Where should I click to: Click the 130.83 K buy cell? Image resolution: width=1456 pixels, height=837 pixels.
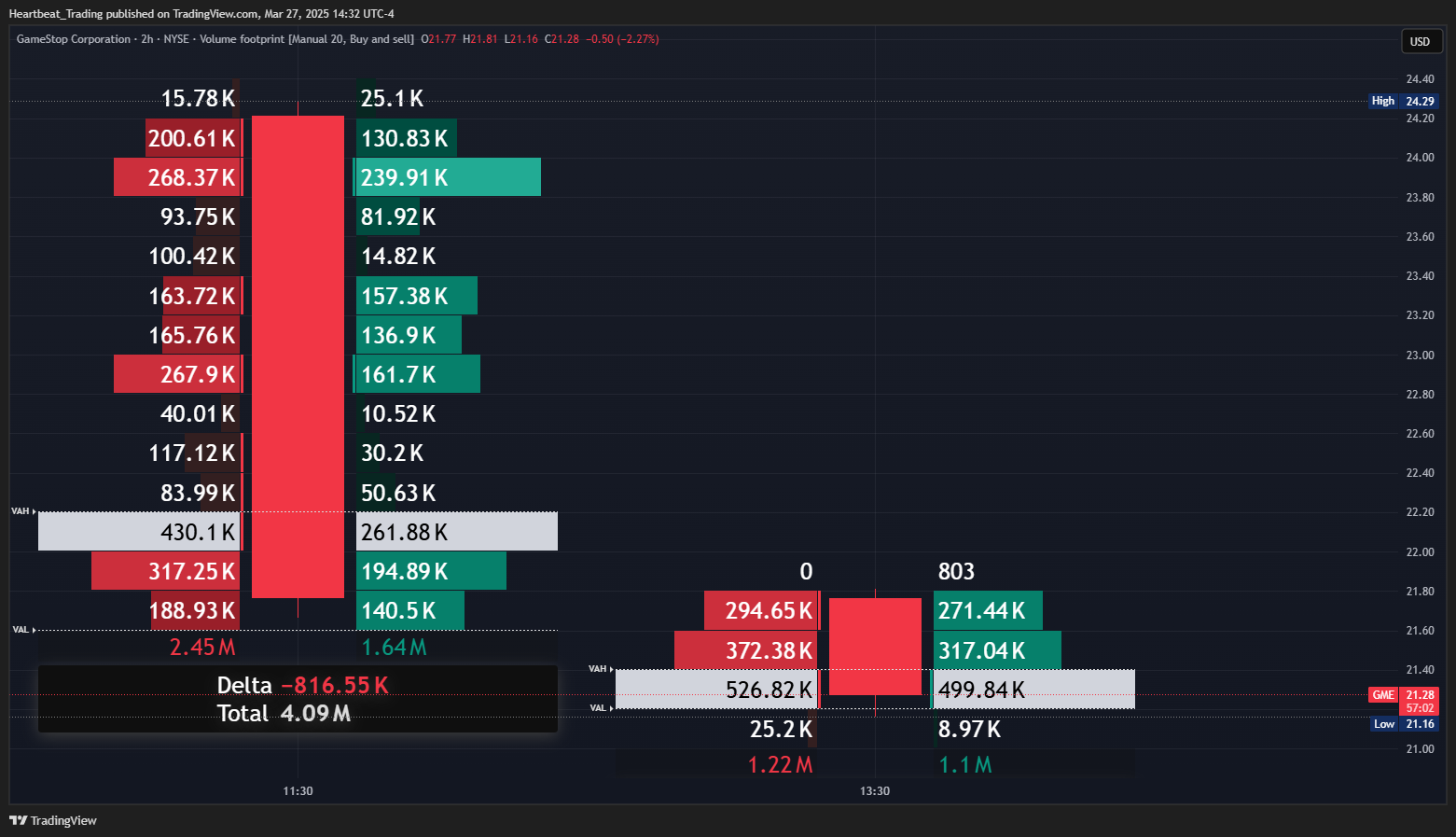(x=407, y=138)
